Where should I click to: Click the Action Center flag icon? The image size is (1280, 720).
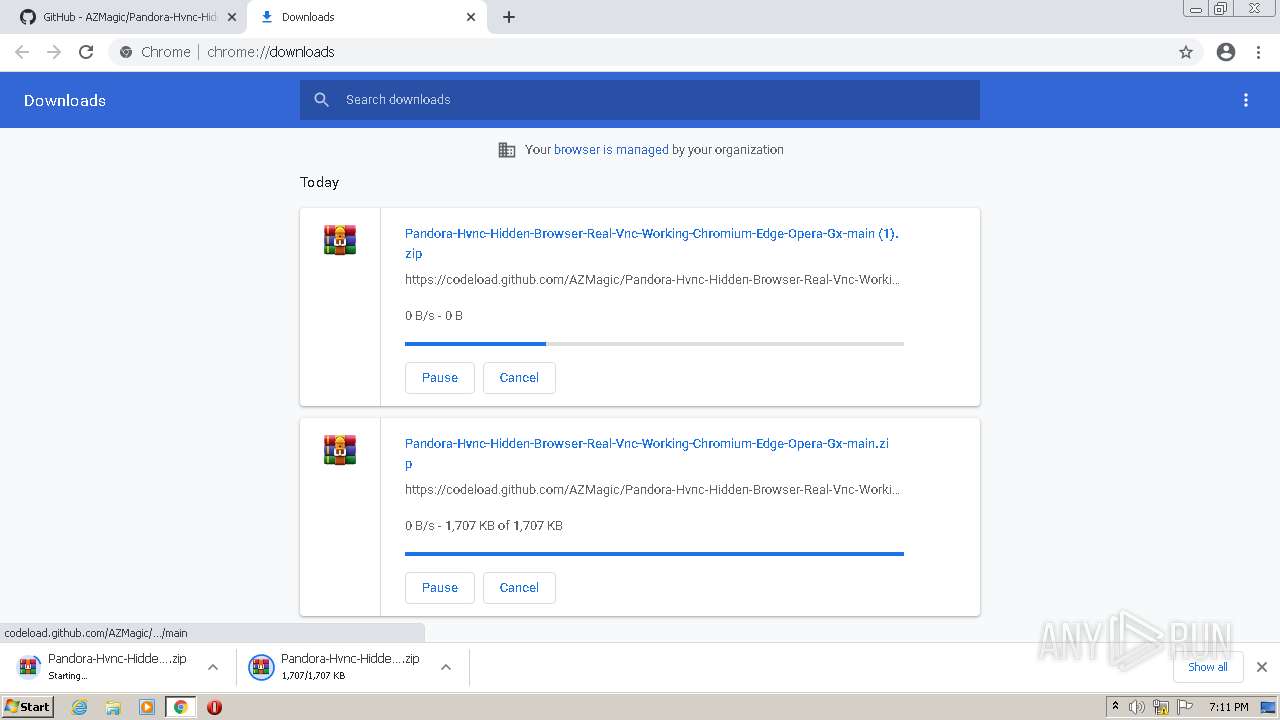(1184, 707)
